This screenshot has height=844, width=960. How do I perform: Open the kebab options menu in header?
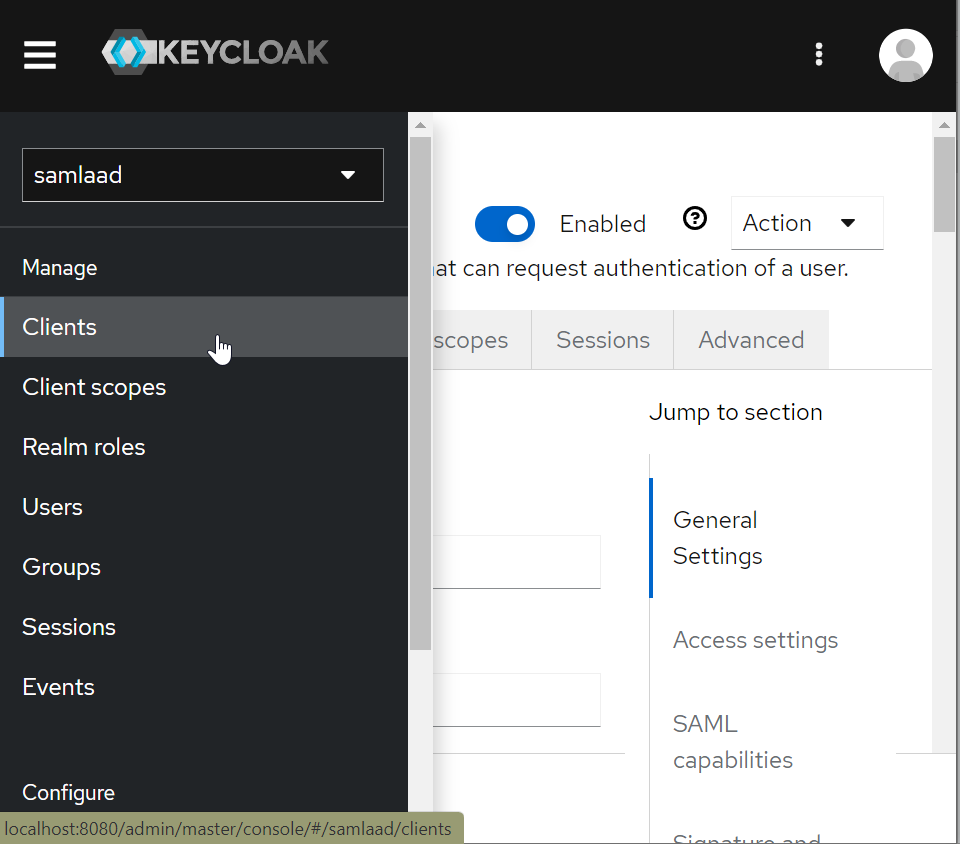coord(819,55)
